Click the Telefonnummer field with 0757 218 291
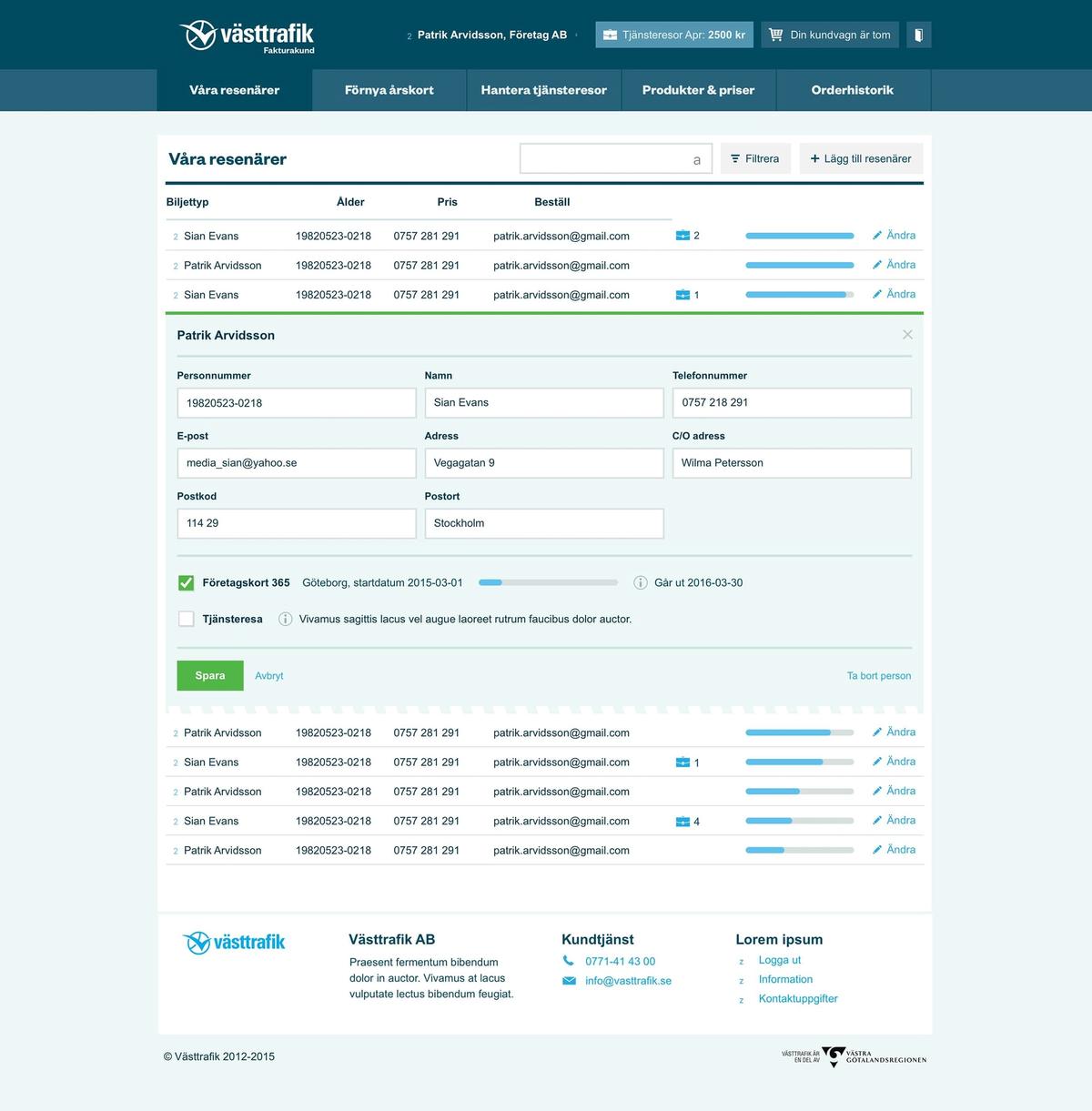This screenshot has width=1092, height=1111. pyautogui.click(x=792, y=403)
